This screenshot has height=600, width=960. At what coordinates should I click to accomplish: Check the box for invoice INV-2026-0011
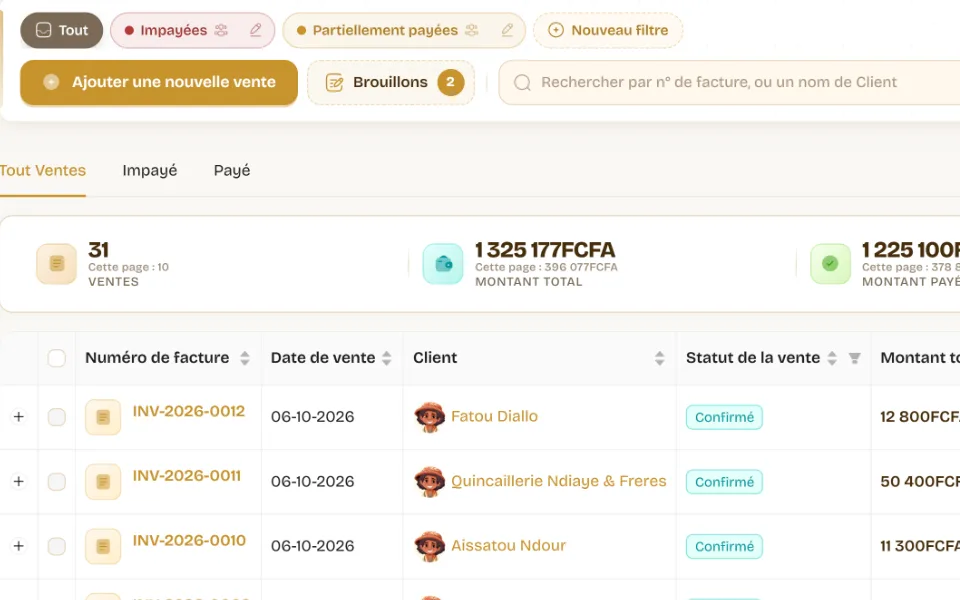tap(56, 482)
